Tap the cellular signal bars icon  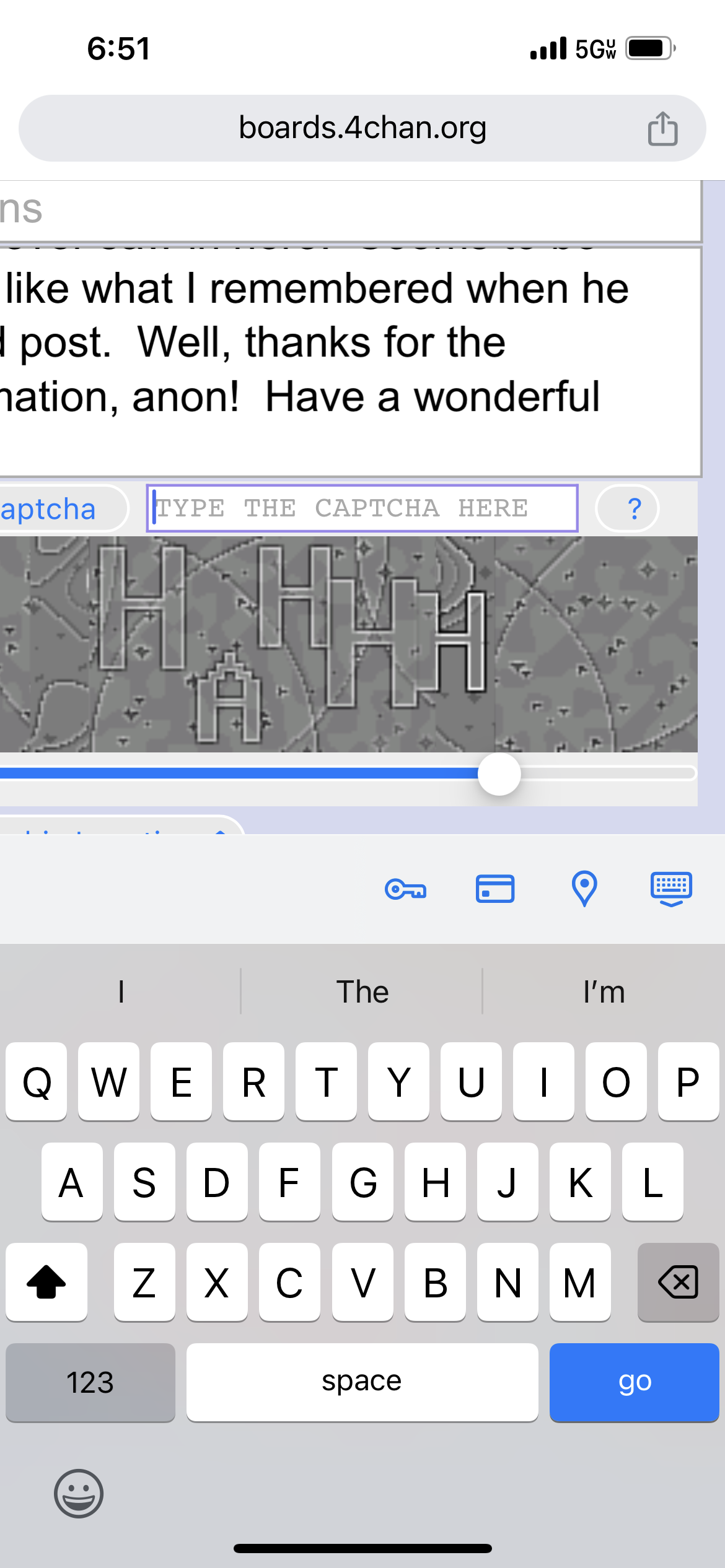click(548, 48)
